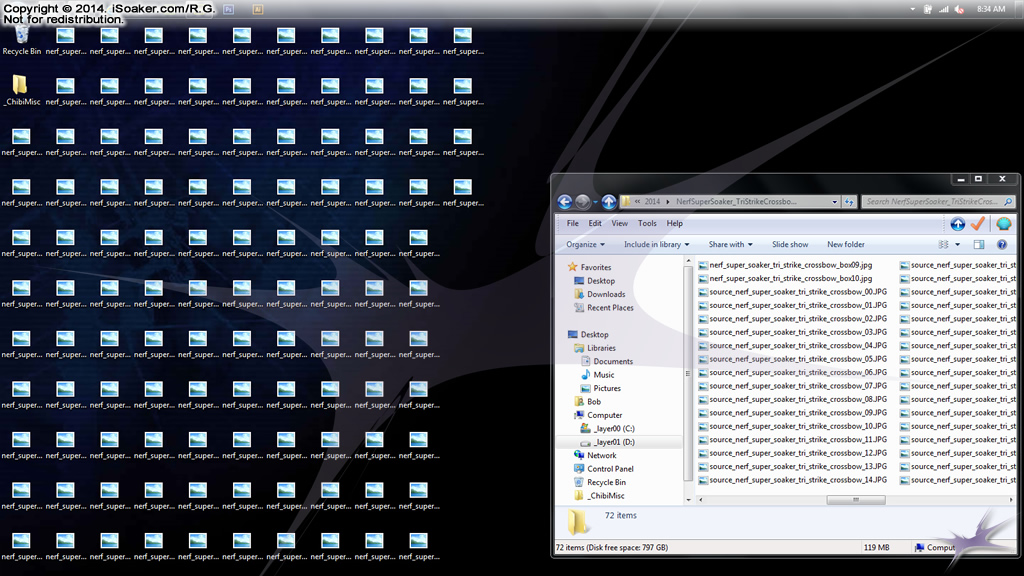Click the battery power tray icon

927,9
